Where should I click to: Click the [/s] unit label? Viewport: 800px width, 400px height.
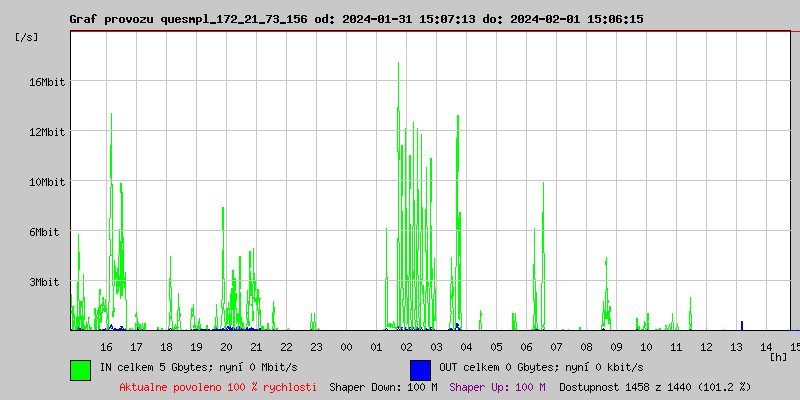tap(28, 37)
